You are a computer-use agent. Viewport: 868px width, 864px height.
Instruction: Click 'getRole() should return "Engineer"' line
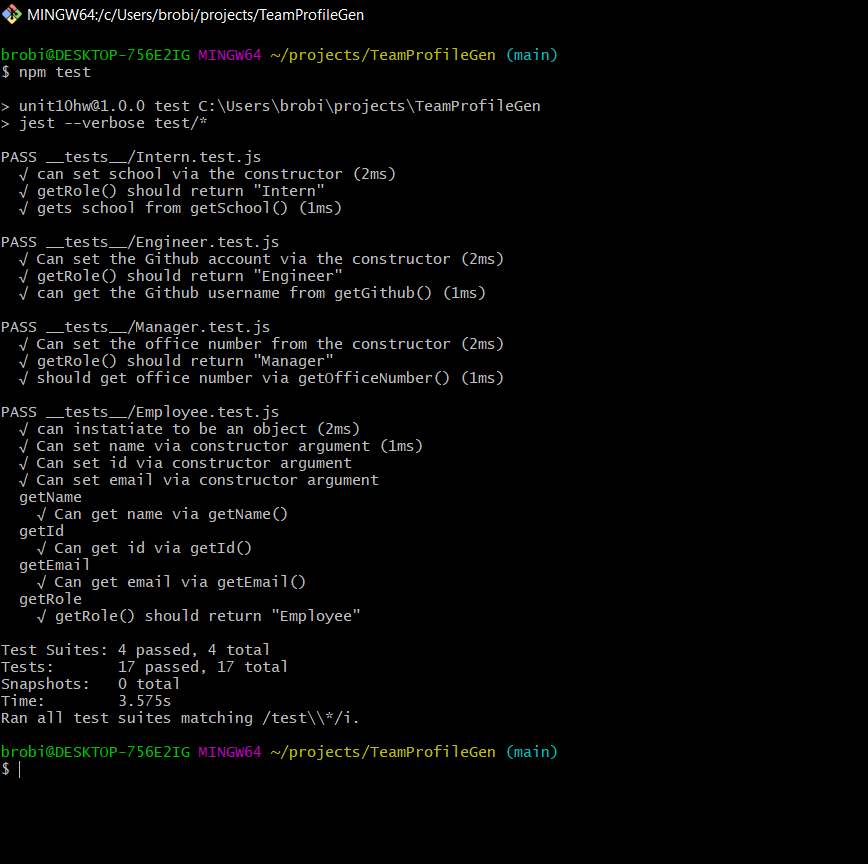point(180,276)
